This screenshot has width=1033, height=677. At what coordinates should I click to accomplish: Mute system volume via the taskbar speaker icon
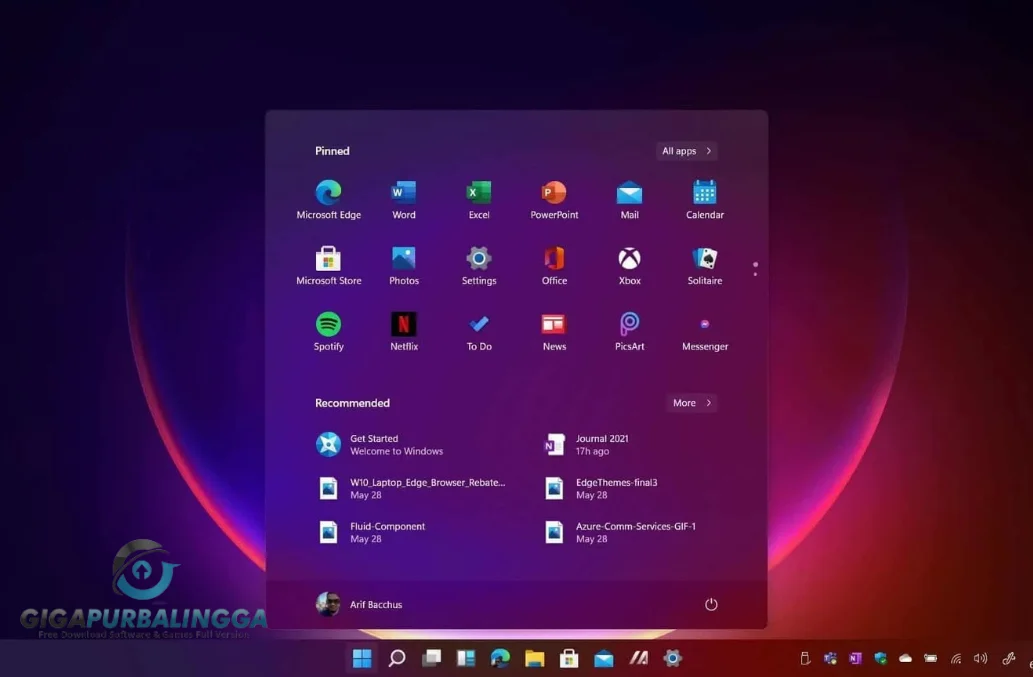(x=980, y=658)
